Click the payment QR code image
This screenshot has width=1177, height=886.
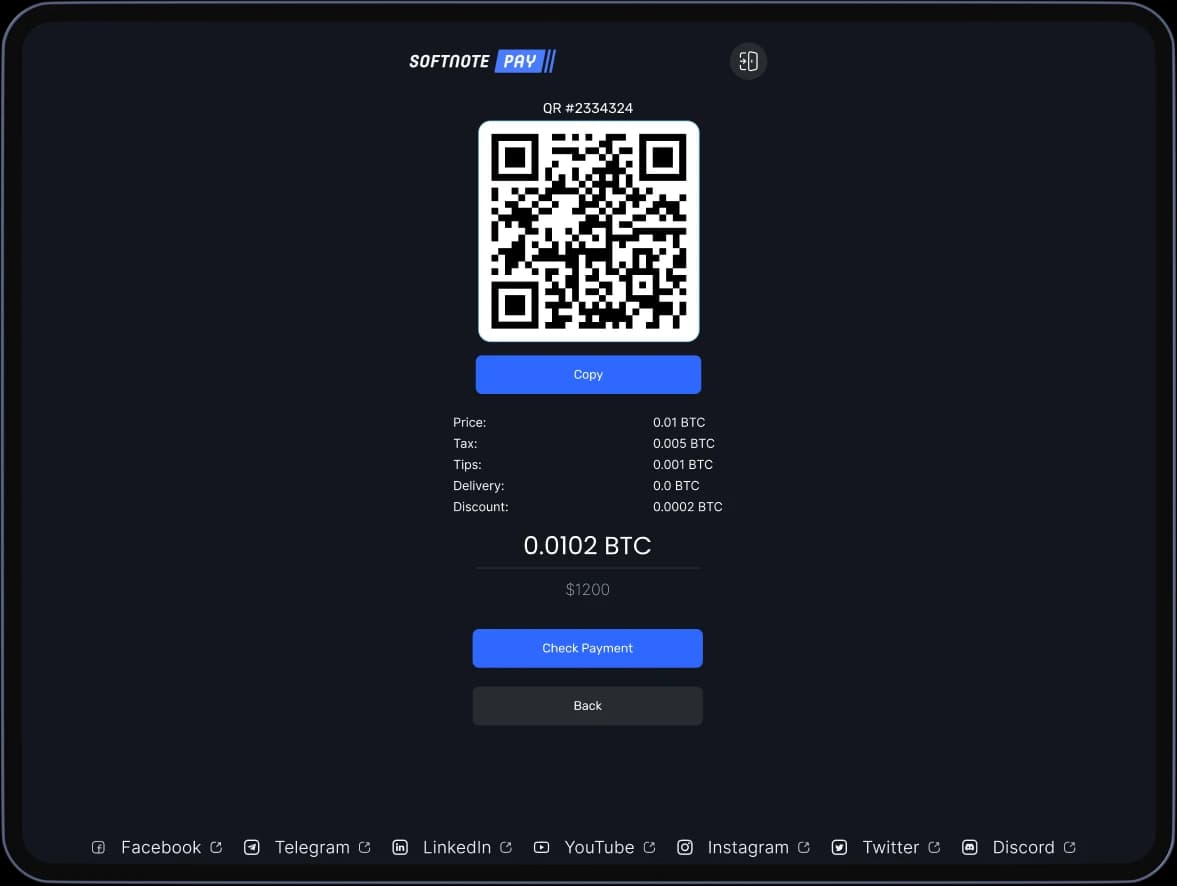click(x=588, y=231)
